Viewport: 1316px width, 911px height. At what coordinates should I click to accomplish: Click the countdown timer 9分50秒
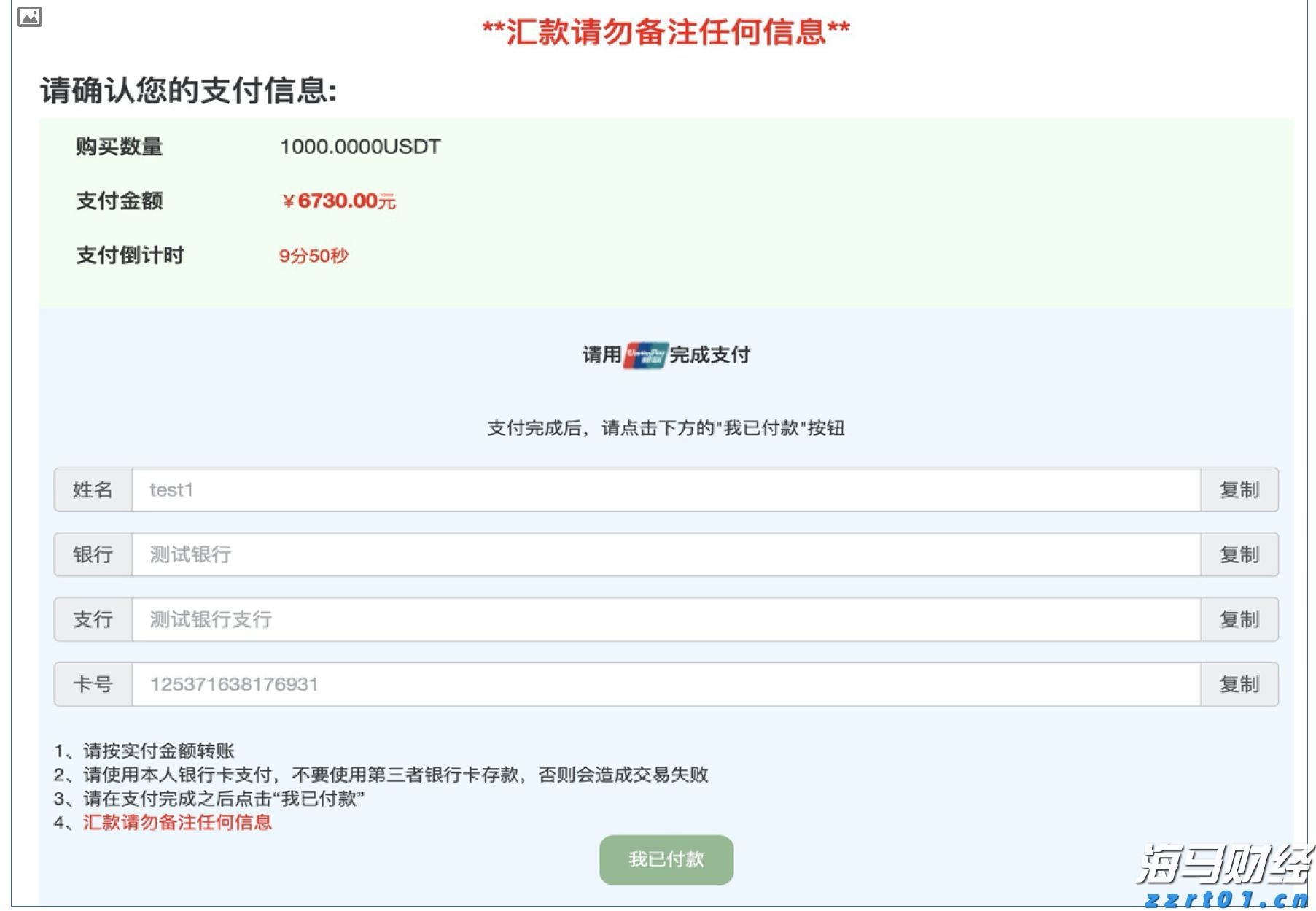click(x=315, y=256)
